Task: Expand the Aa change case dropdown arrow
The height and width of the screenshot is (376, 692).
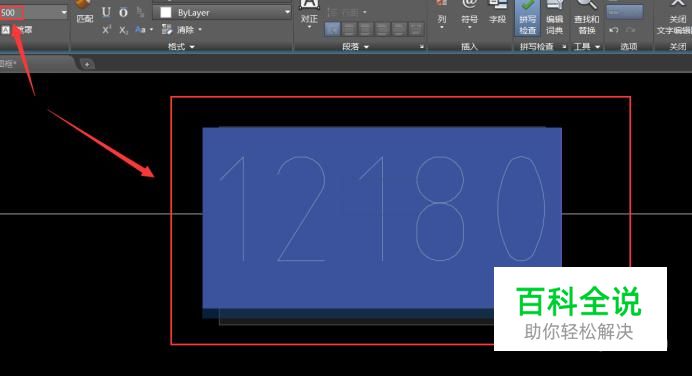Action: pos(151,30)
